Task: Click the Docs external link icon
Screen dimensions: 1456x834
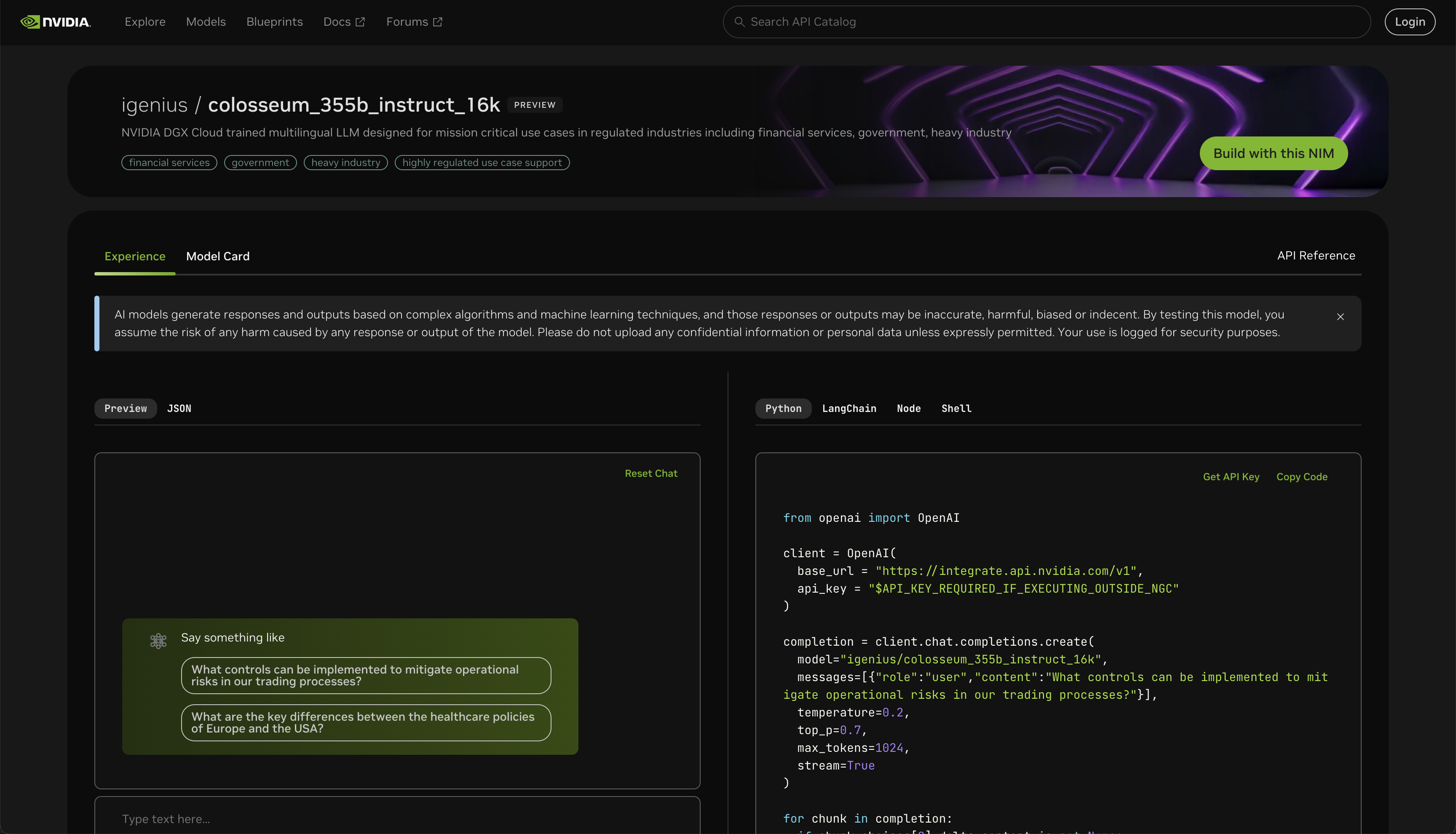Action: click(360, 22)
